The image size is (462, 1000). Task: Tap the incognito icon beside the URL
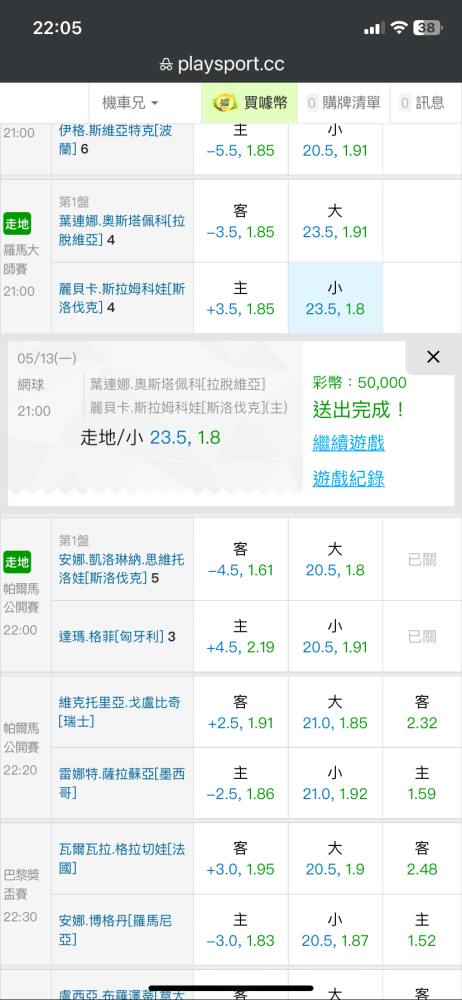point(166,64)
